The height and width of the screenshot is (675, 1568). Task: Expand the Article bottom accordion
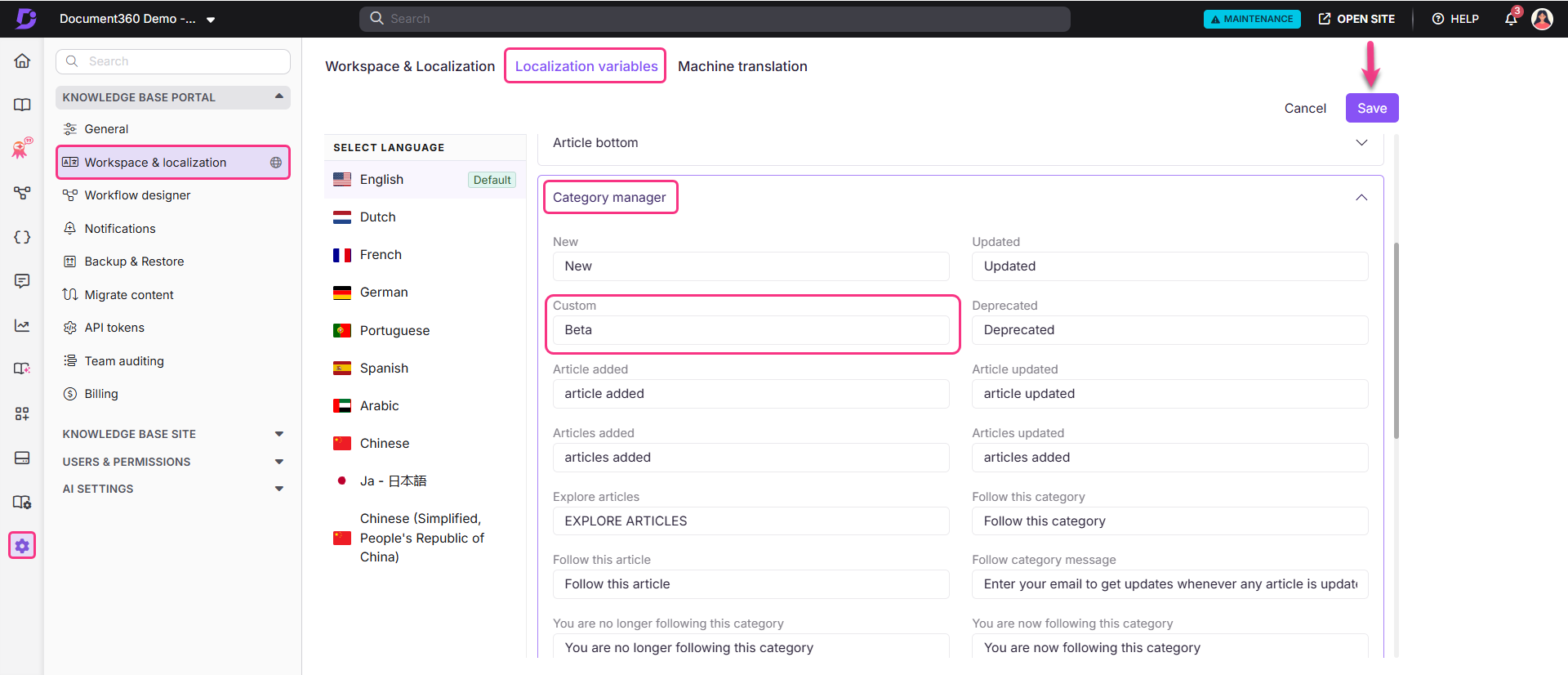(x=1361, y=142)
